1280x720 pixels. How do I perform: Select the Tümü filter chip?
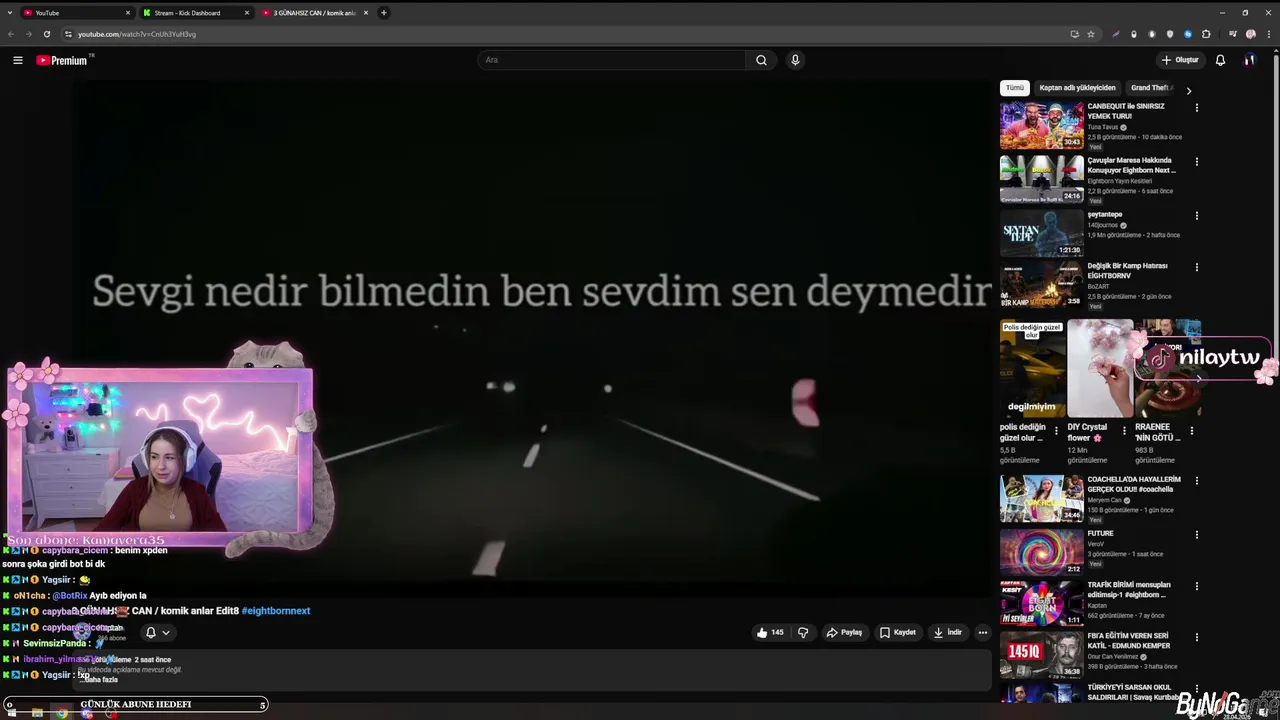pos(1015,88)
